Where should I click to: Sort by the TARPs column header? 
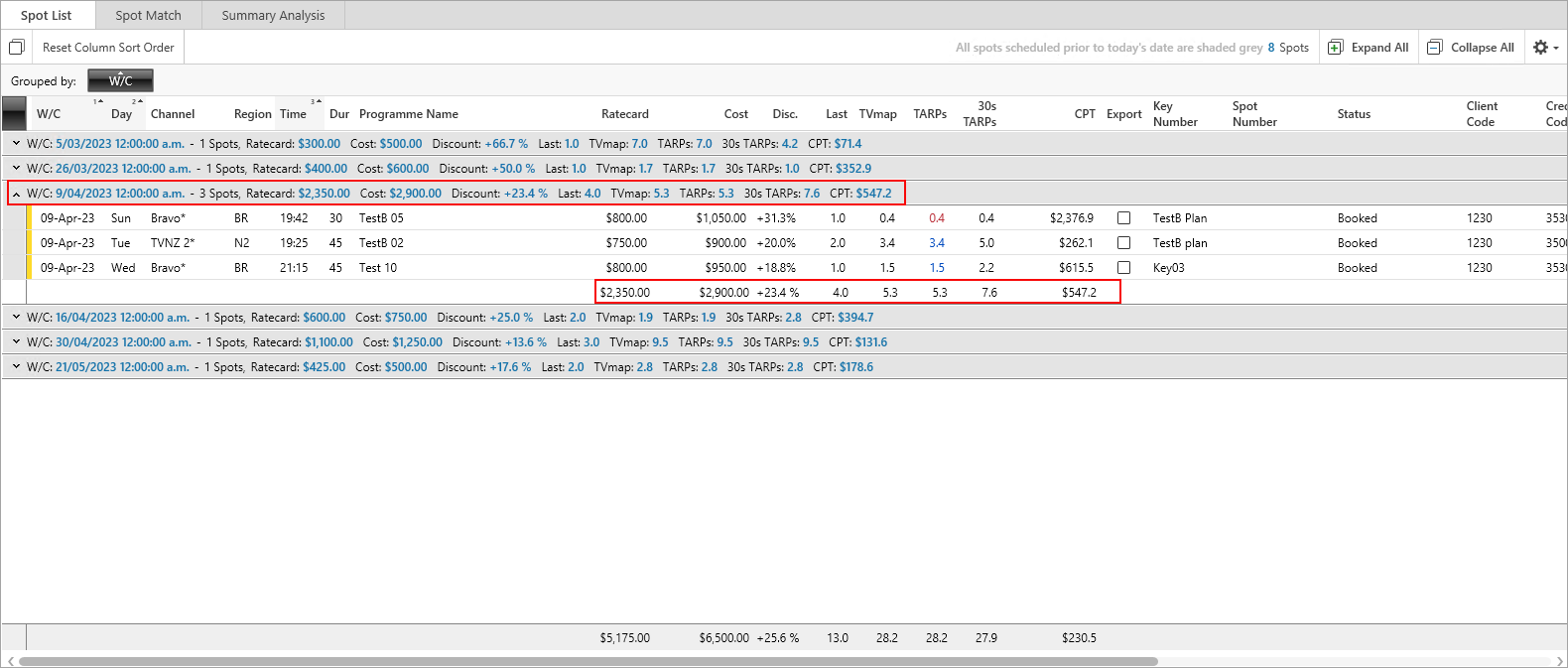click(930, 114)
